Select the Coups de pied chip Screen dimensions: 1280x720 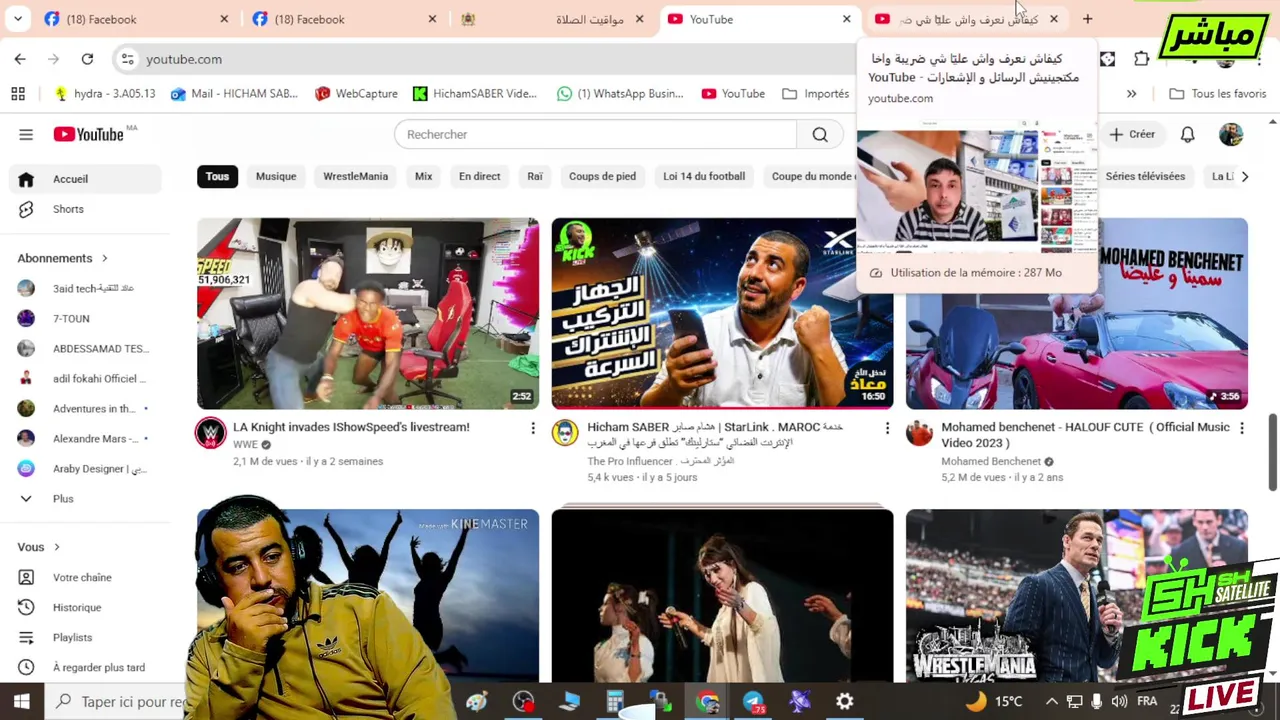(602, 176)
